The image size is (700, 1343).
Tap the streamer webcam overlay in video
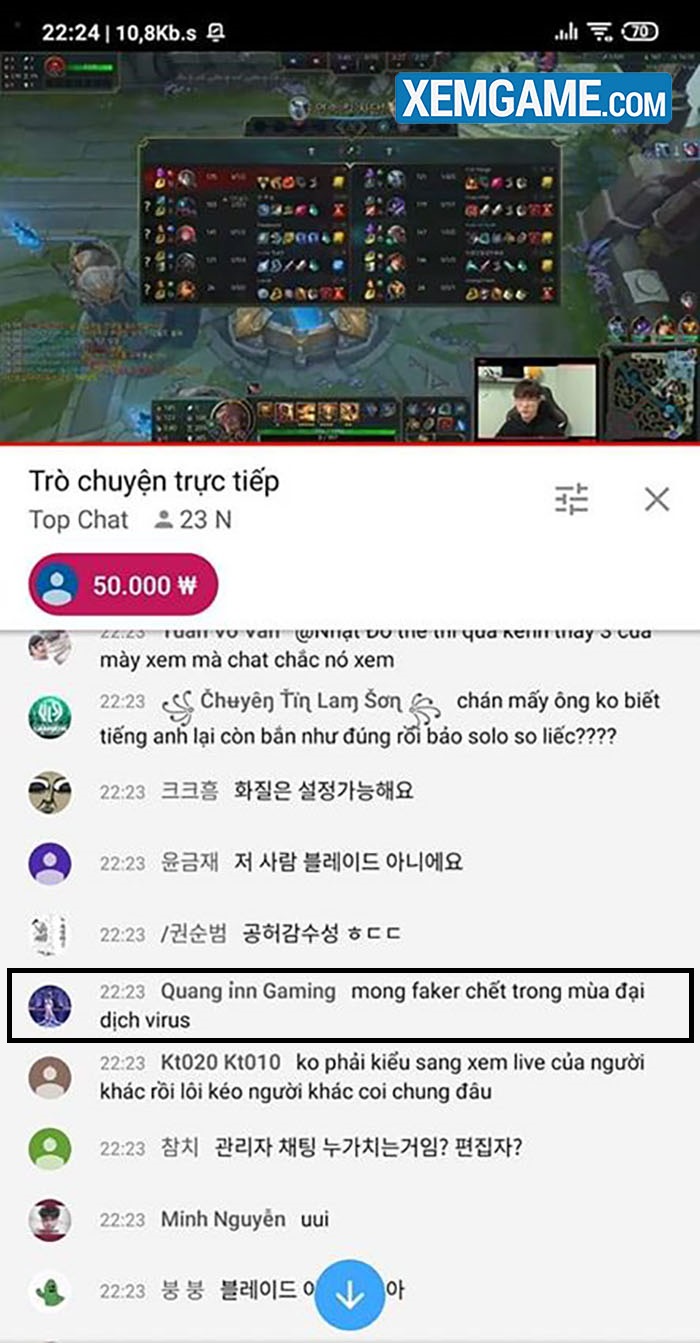pos(536,403)
